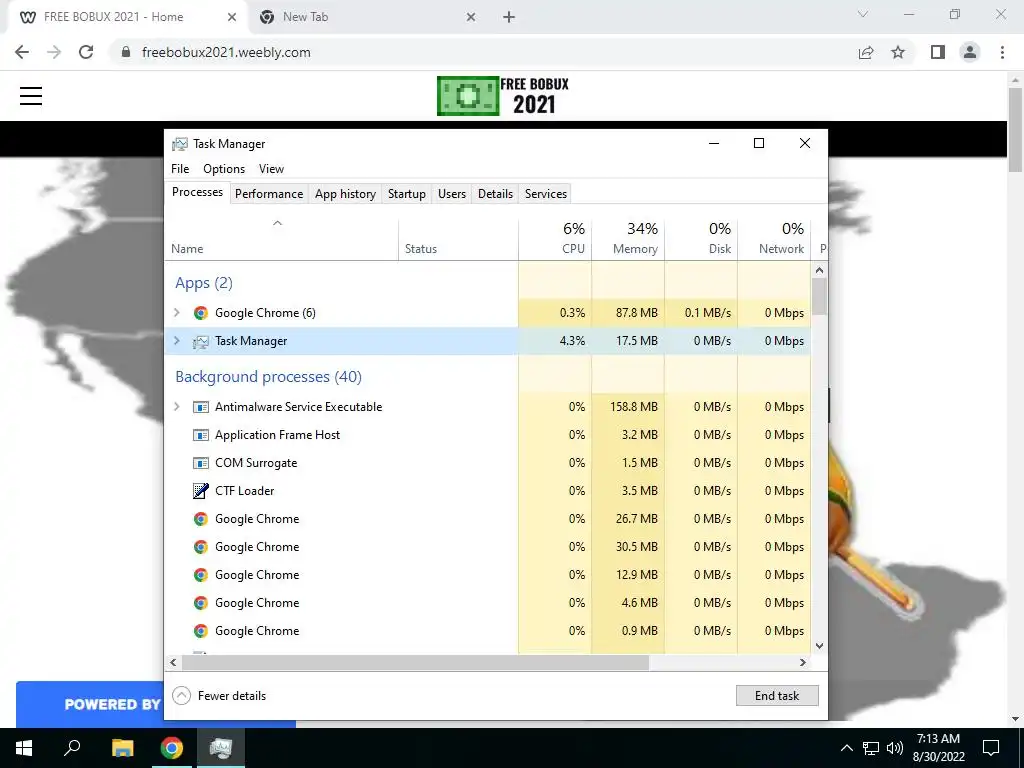Screen dimensions: 1024x768
Task: Select Google Chrome process using 30.5 MB
Action: coord(488,547)
